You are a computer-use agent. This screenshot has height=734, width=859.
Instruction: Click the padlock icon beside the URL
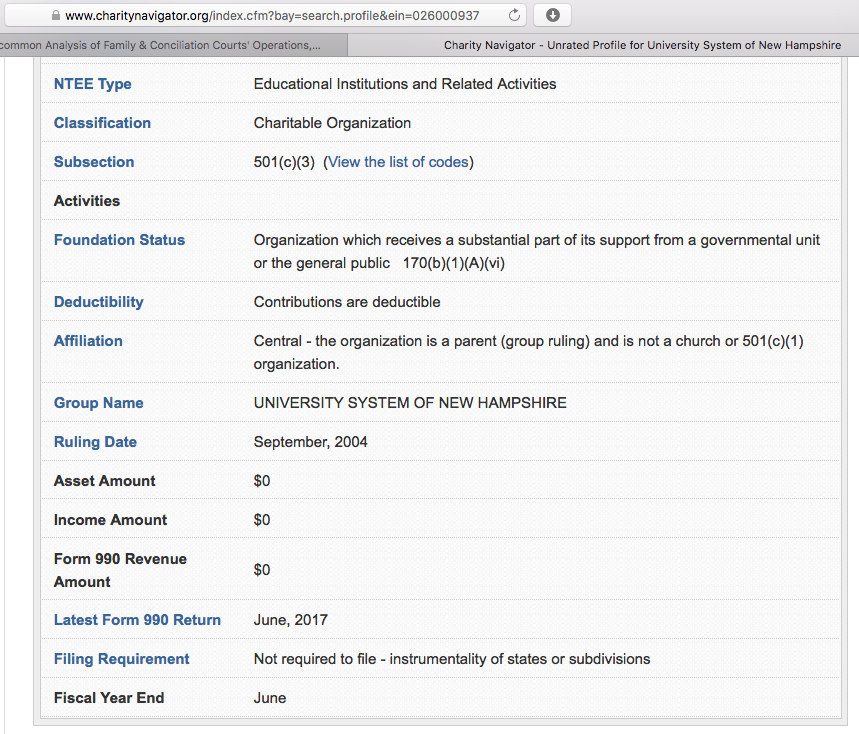click(x=54, y=16)
